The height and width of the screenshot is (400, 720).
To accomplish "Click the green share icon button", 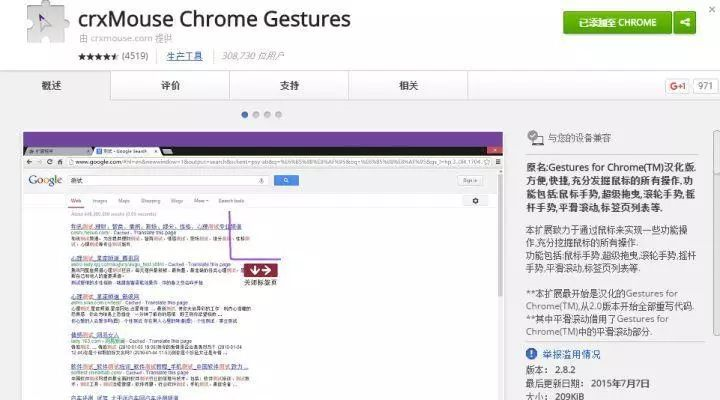I will tap(685, 23).
